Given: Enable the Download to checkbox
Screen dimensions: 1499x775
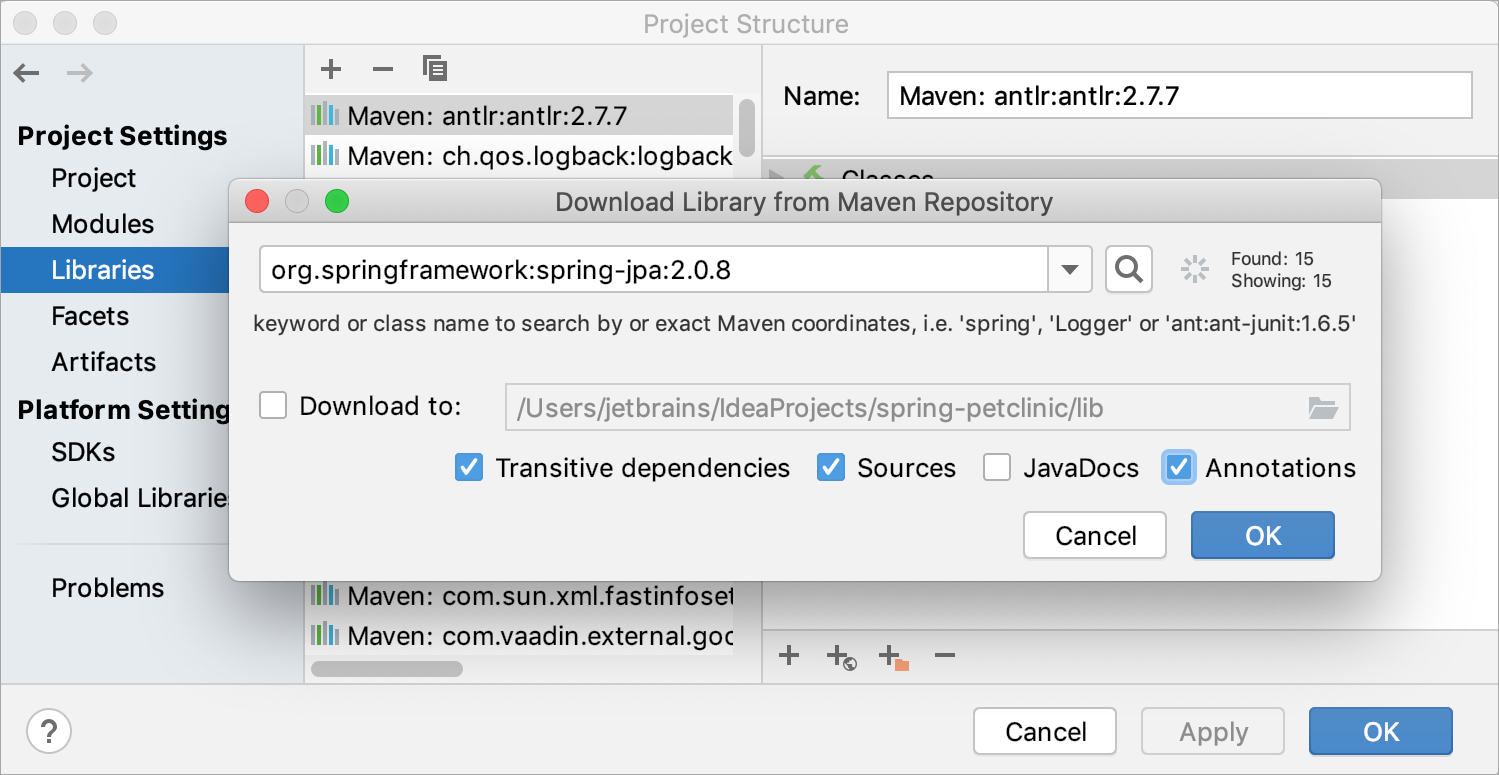Looking at the screenshot, I should pyautogui.click(x=273, y=406).
